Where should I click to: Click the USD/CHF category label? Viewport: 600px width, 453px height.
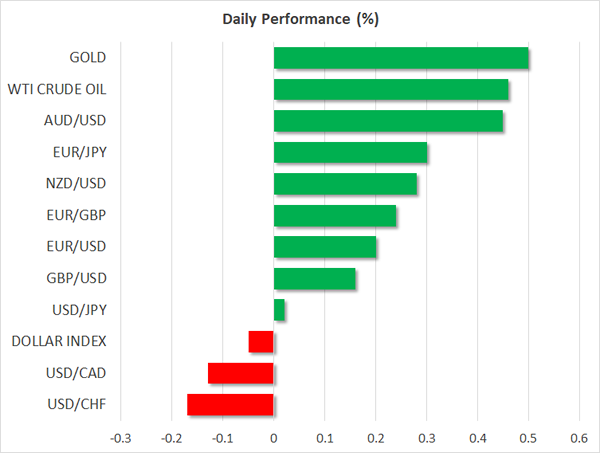click(76, 404)
